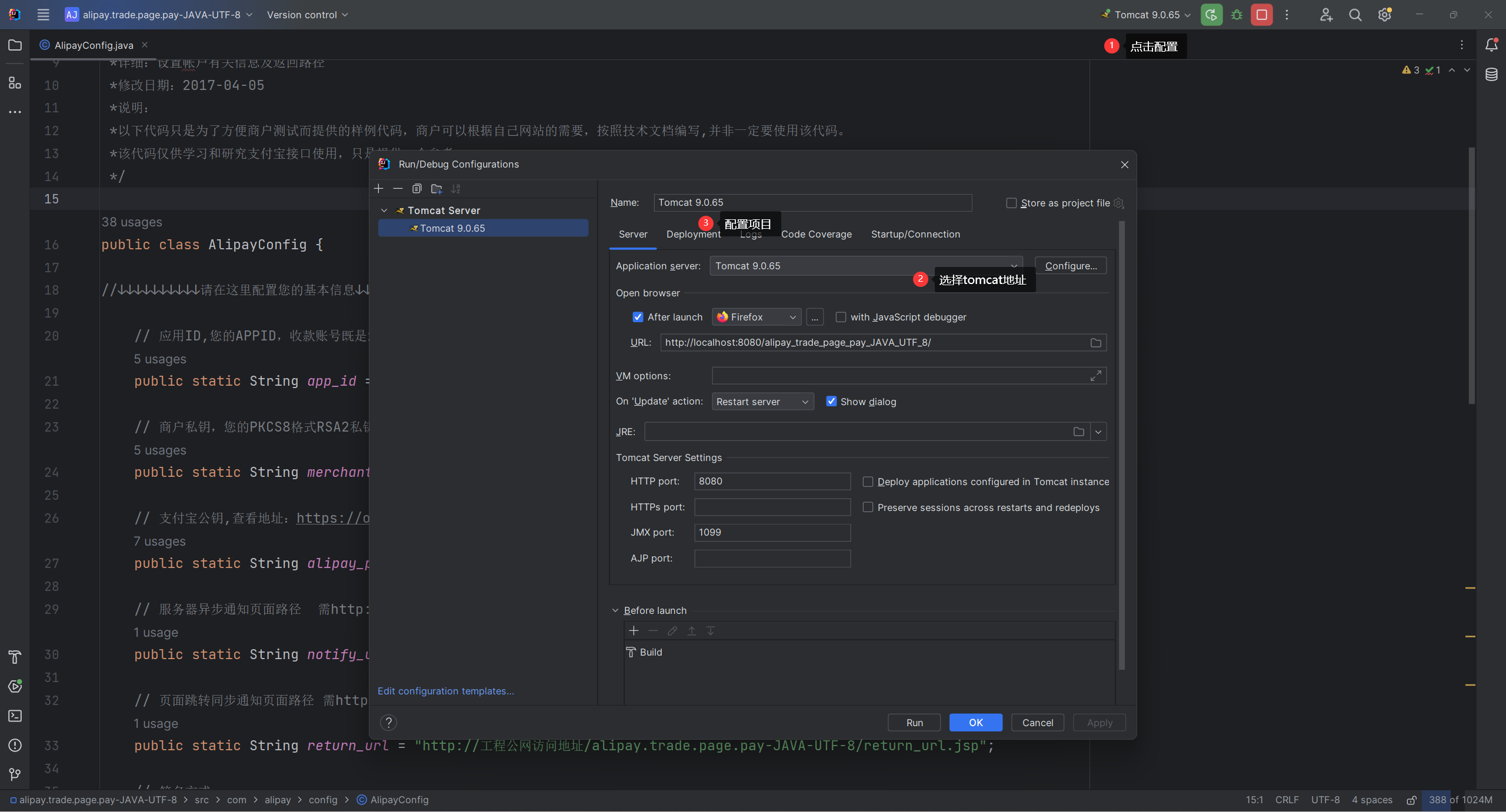The width and height of the screenshot is (1506, 812).
Task: Enable Deploy applications configured in Tomcat instance
Action: pos(868,482)
